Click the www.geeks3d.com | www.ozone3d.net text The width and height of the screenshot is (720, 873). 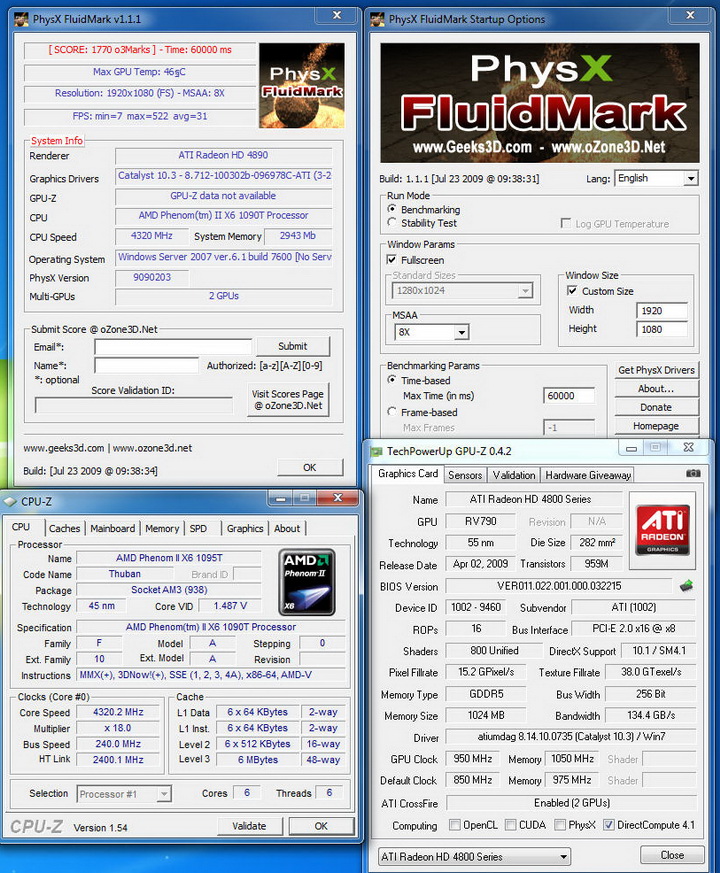[107, 448]
